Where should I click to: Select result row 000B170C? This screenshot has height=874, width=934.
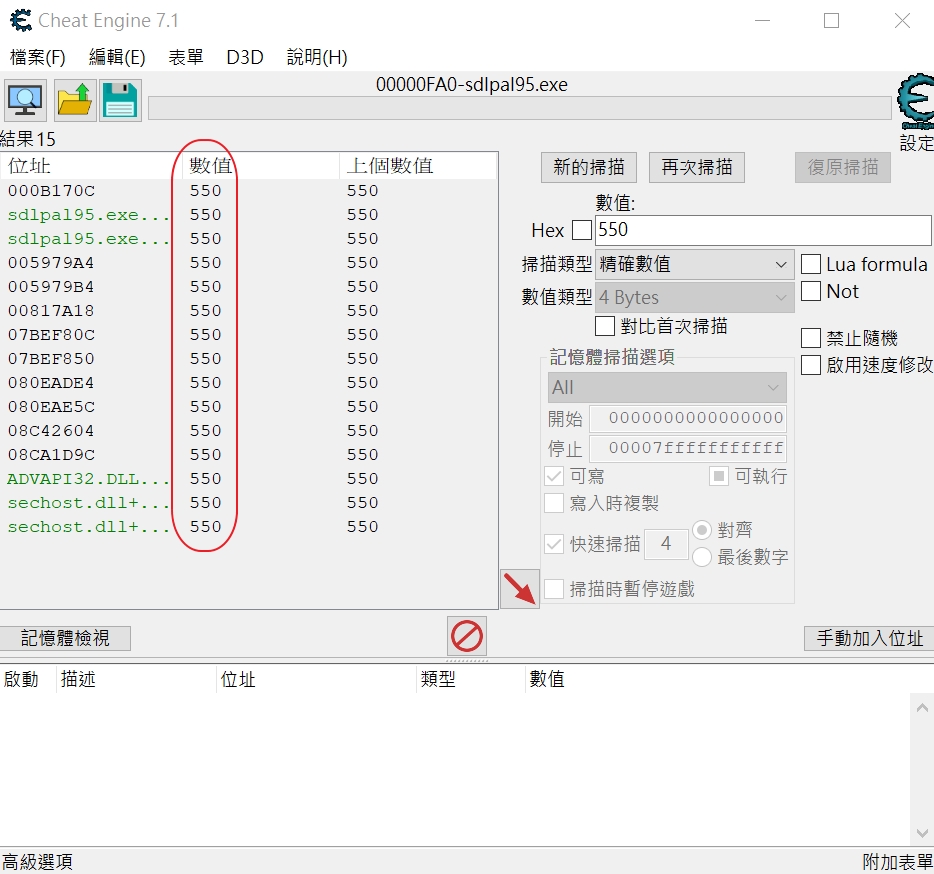[248, 191]
